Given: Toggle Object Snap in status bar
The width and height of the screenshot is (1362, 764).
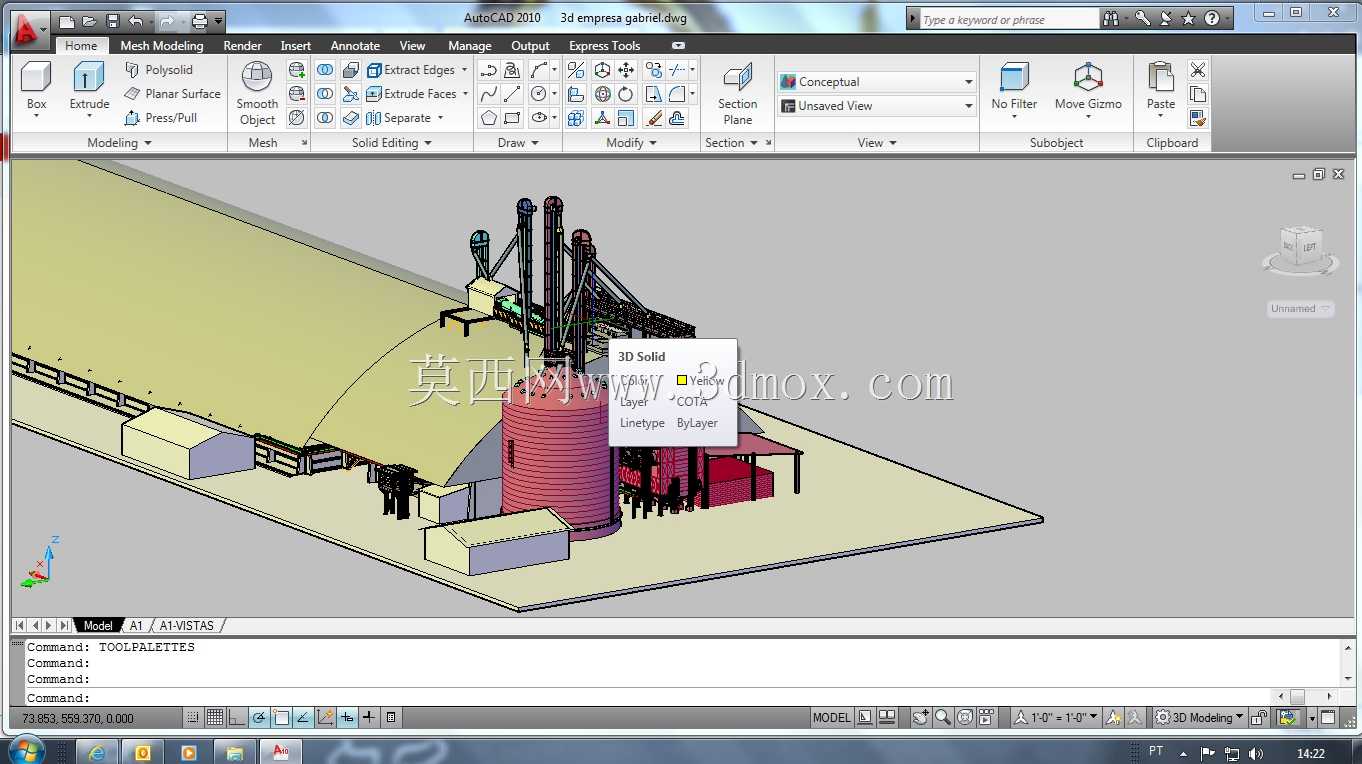Looking at the screenshot, I should point(281,717).
